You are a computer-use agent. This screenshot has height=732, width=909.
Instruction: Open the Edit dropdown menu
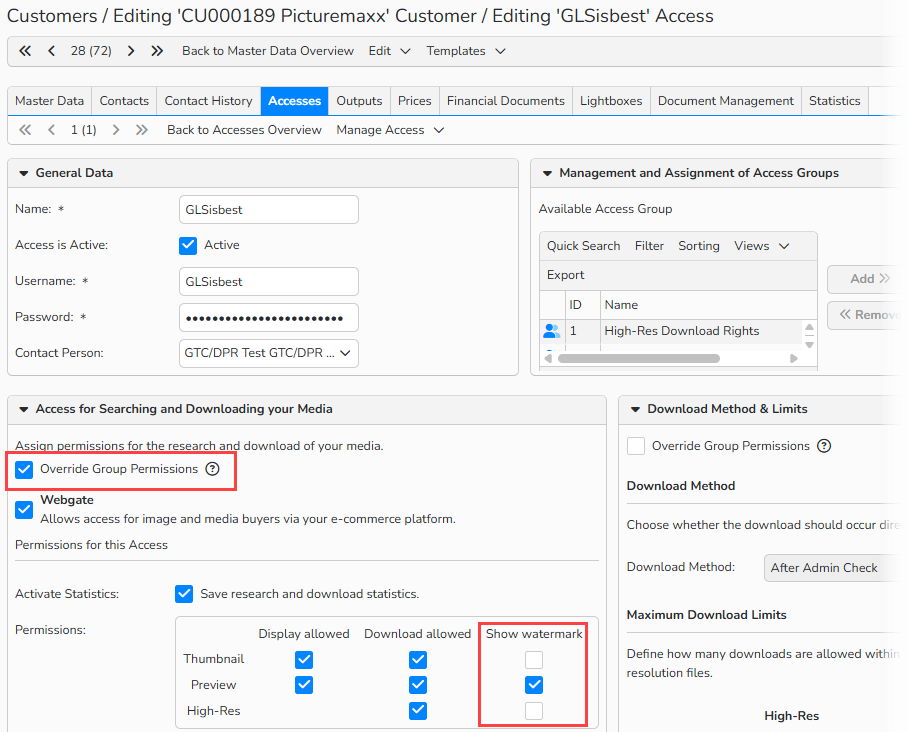pos(390,51)
